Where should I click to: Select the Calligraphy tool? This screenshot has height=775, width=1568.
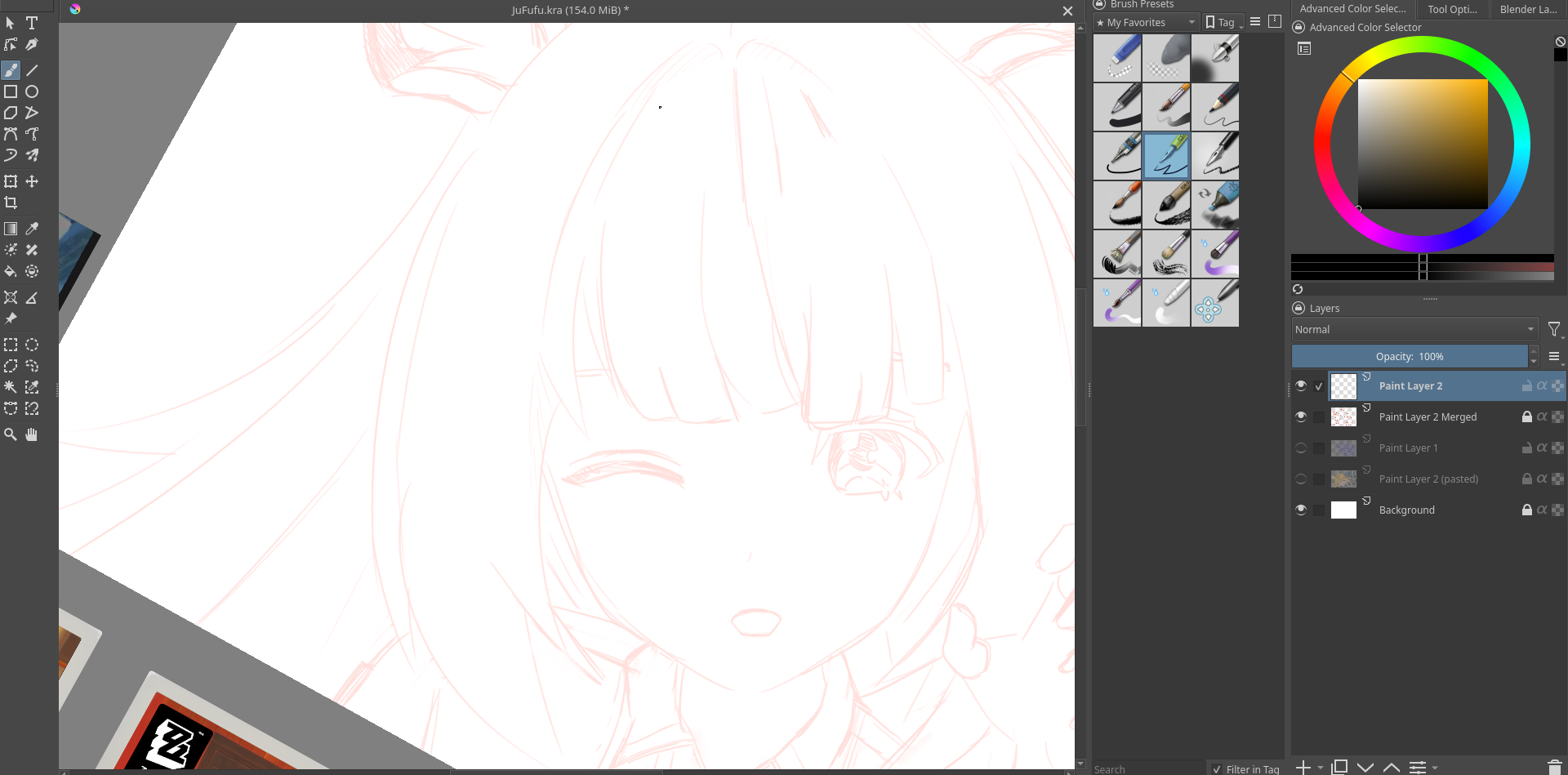32,44
